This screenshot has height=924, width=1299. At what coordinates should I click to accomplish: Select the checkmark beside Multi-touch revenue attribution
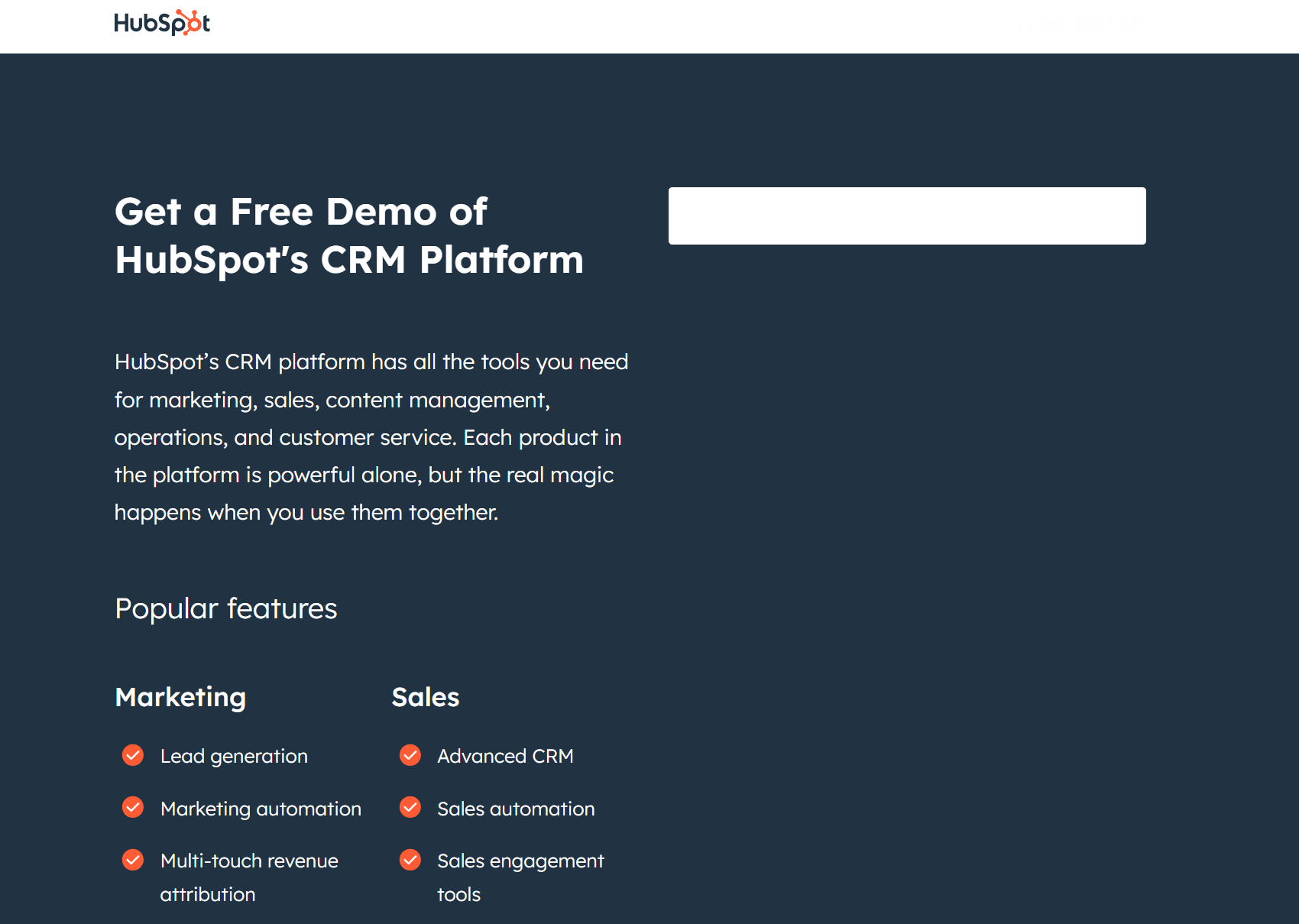133,860
